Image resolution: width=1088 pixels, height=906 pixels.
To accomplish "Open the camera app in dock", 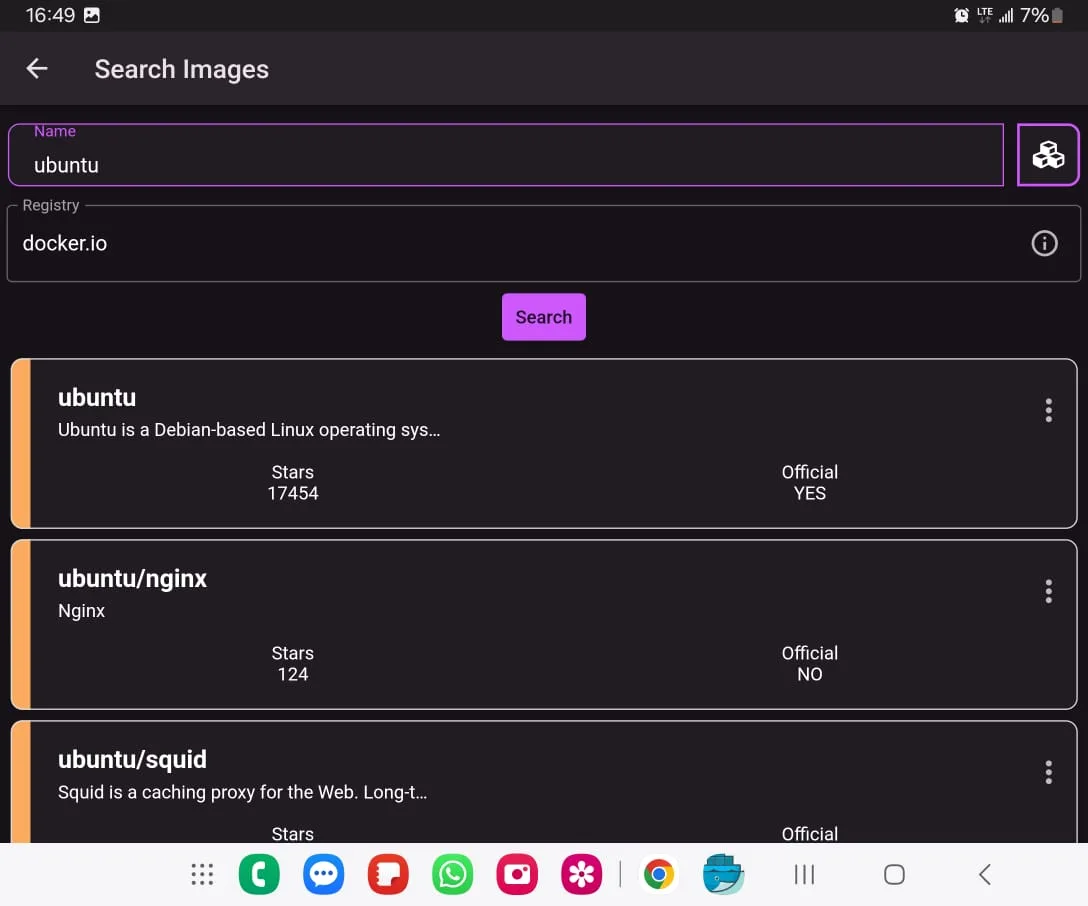I will pyautogui.click(x=517, y=874).
